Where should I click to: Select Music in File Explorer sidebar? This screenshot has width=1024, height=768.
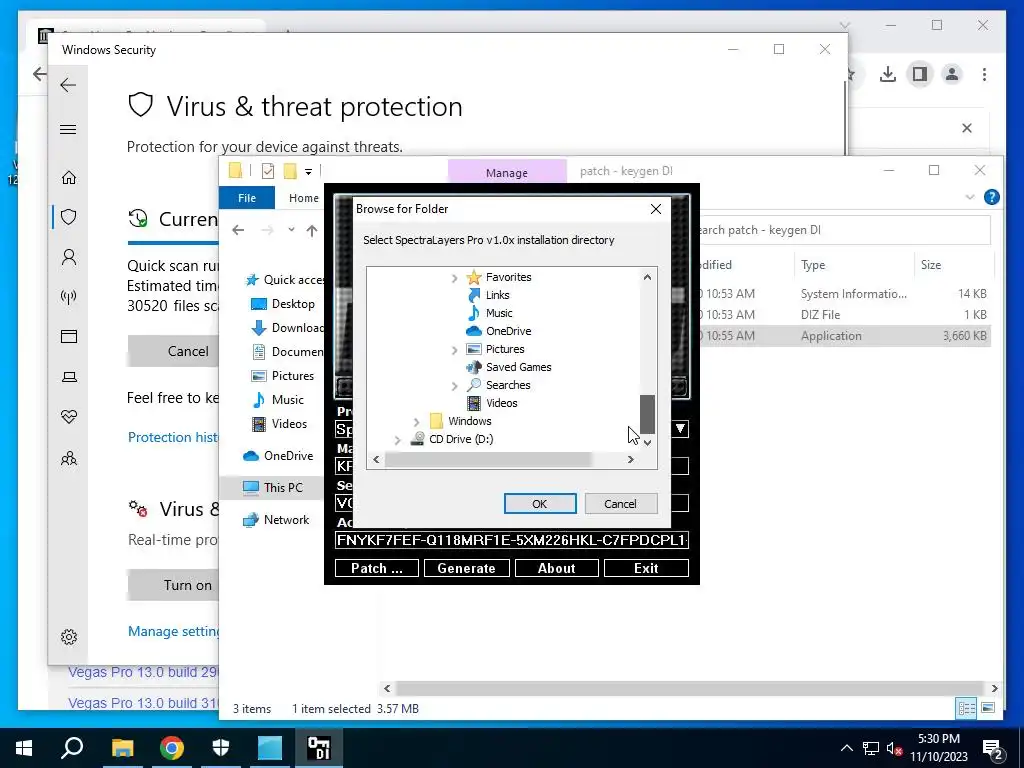pyautogui.click(x=280, y=400)
